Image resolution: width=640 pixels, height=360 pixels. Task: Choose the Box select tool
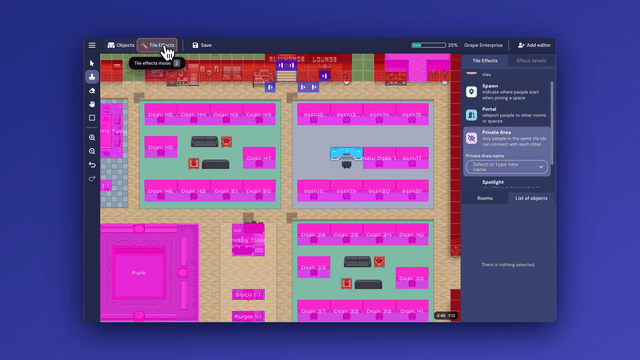tap(92, 118)
